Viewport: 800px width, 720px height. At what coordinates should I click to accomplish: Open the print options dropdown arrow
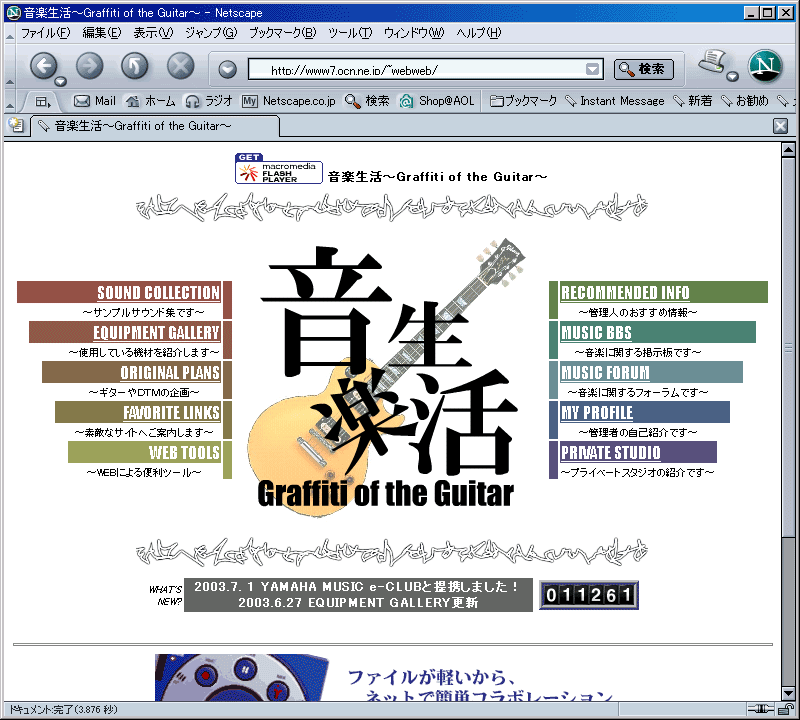[x=733, y=77]
